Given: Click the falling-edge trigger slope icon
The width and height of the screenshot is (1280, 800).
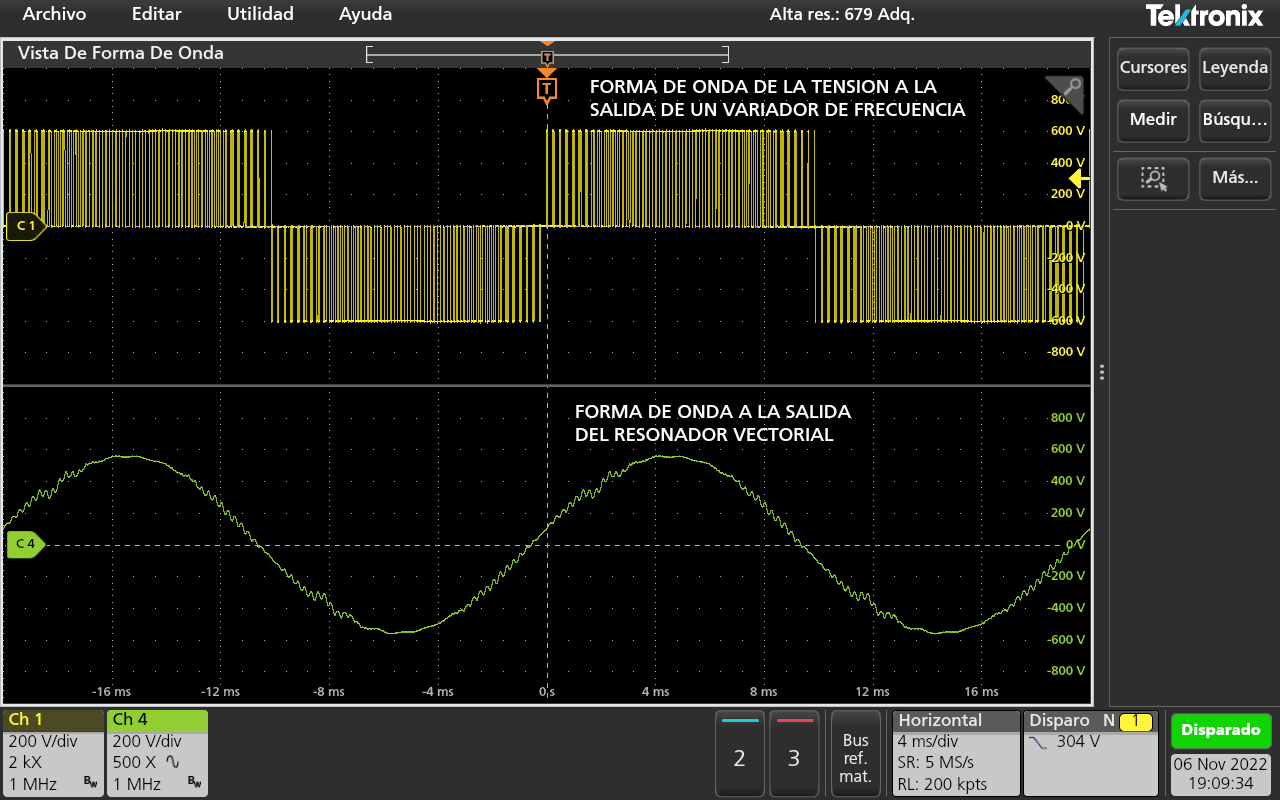Looking at the screenshot, I should [1039, 742].
